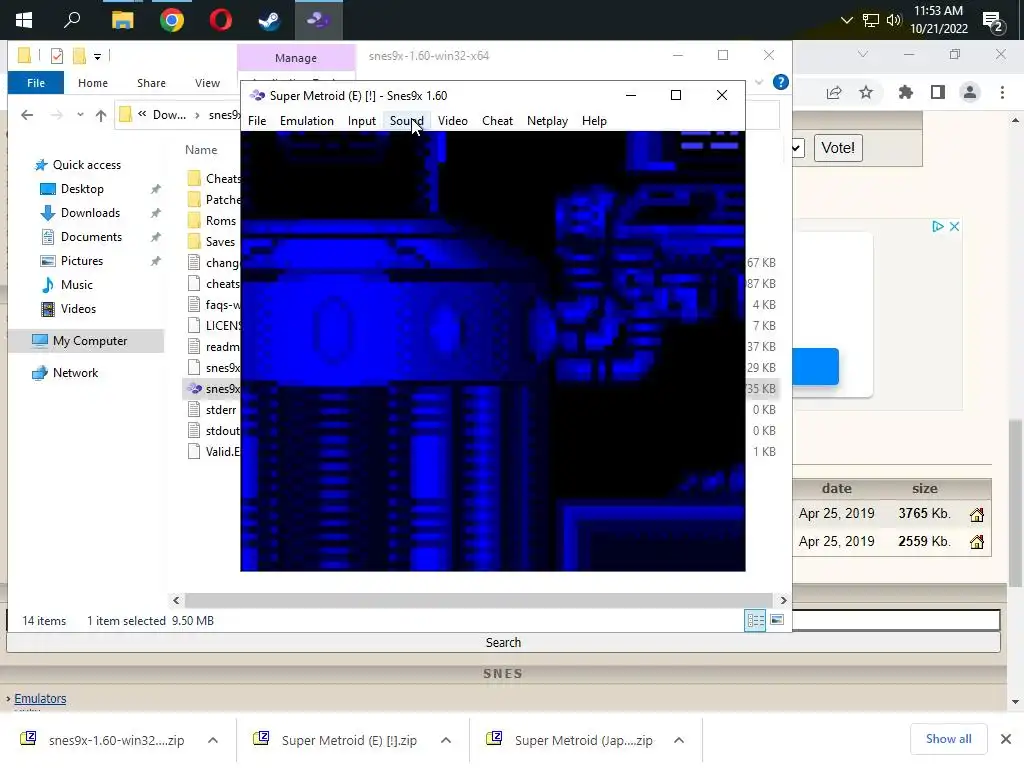Show all downloads

pos(948,739)
